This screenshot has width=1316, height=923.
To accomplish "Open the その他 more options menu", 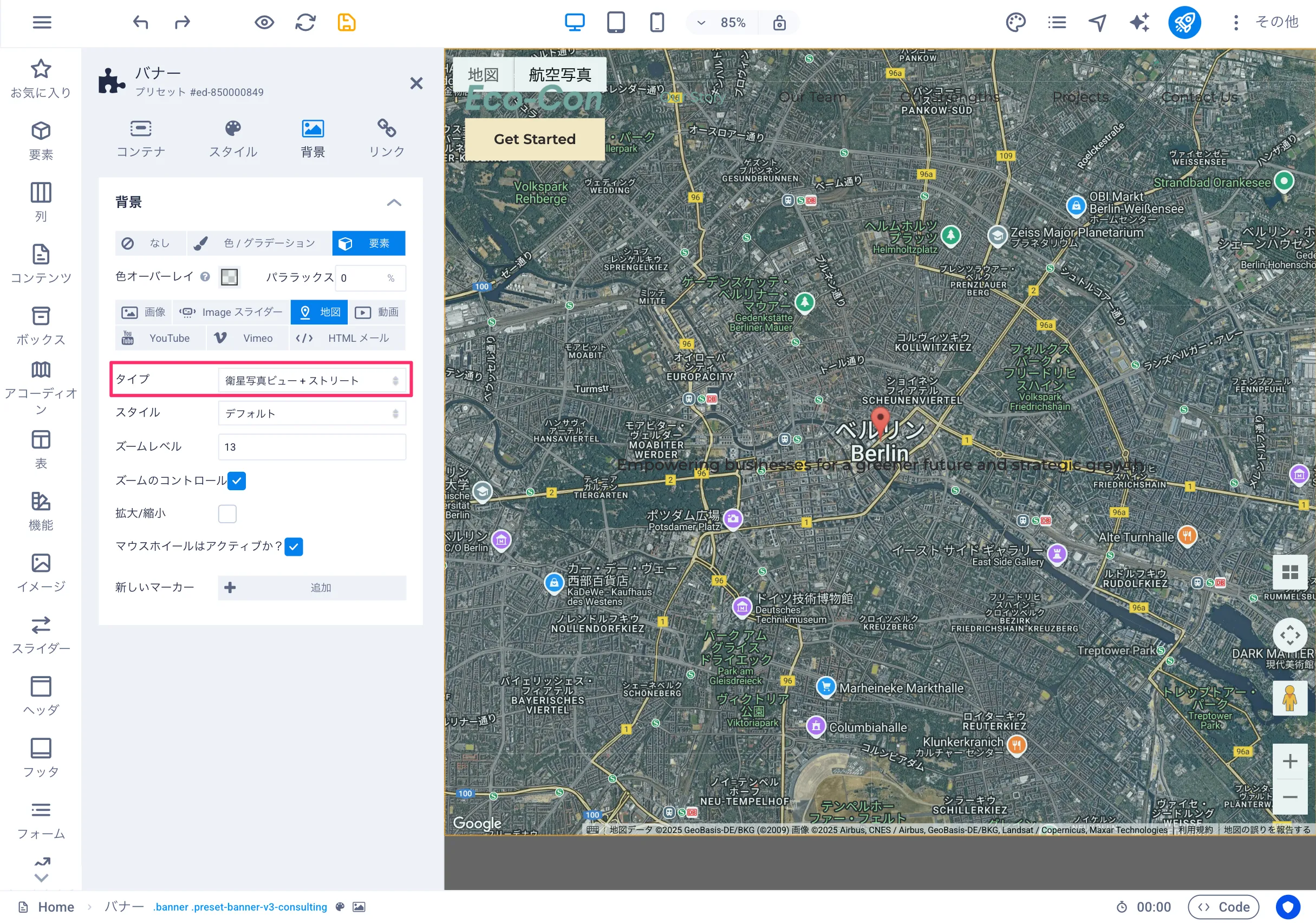I will tap(1265, 22).
